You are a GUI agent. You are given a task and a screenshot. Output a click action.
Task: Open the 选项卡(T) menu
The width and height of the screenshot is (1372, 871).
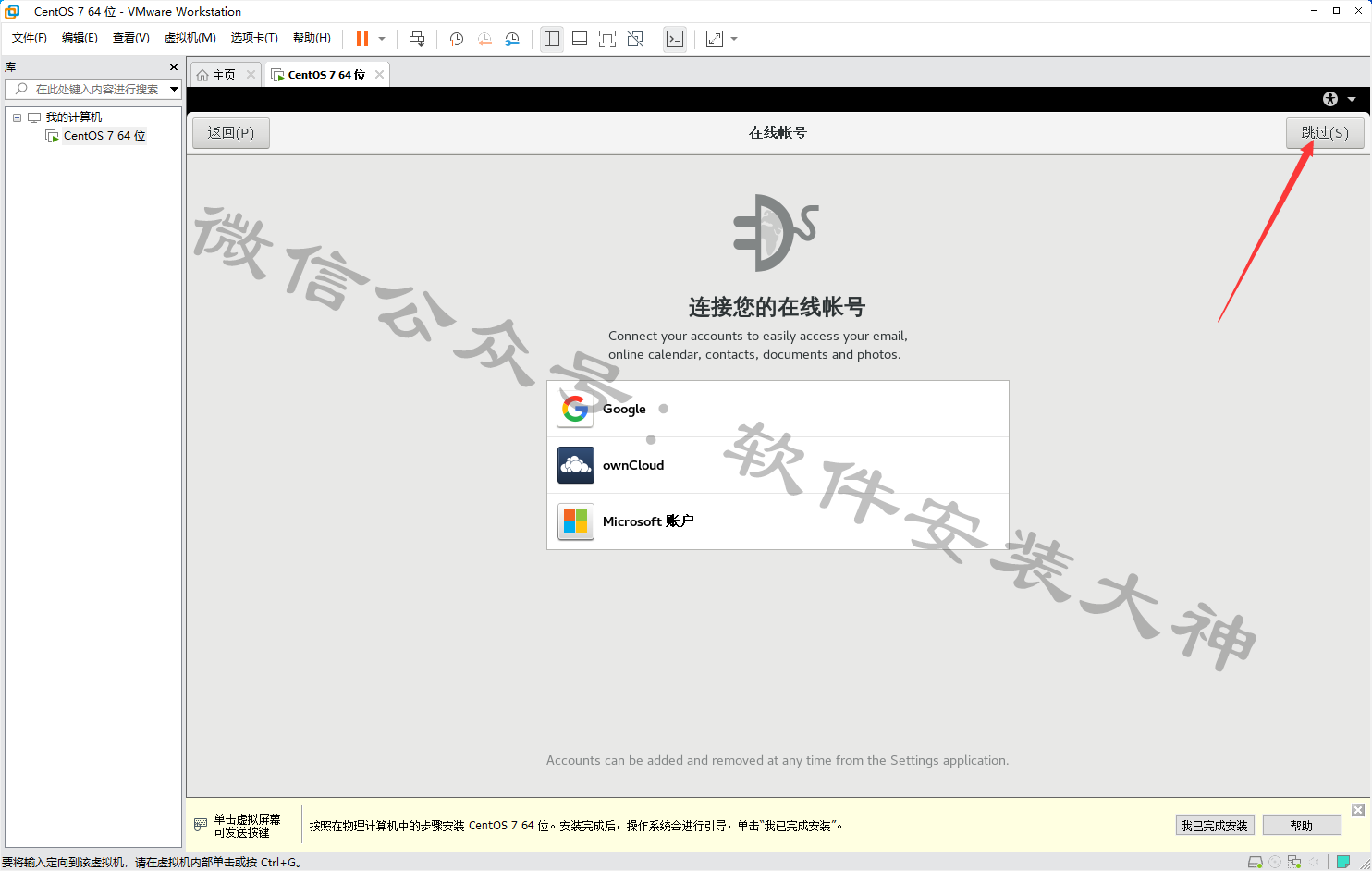[254, 38]
